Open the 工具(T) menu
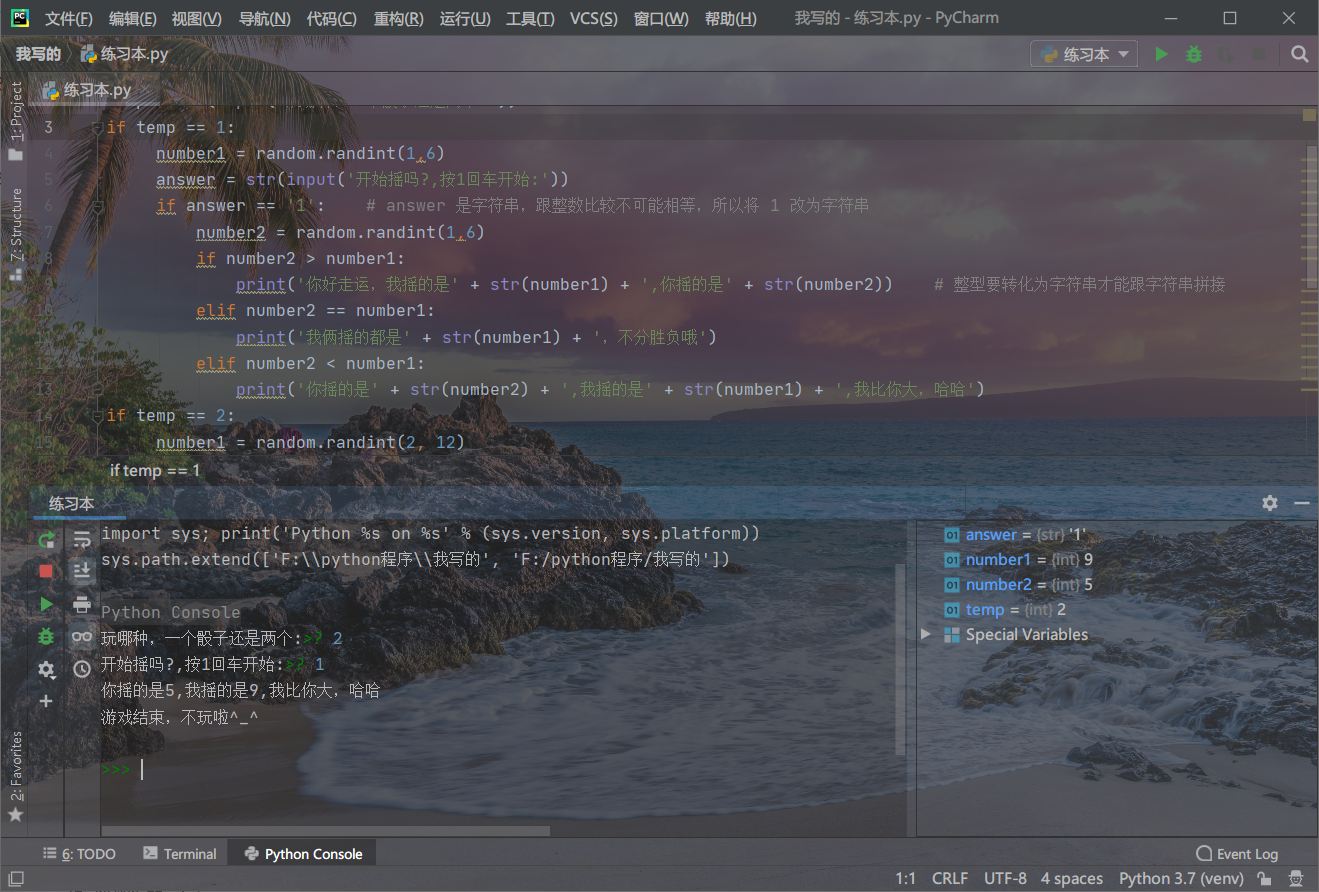This screenshot has height=892, width=1319. click(x=531, y=18)
